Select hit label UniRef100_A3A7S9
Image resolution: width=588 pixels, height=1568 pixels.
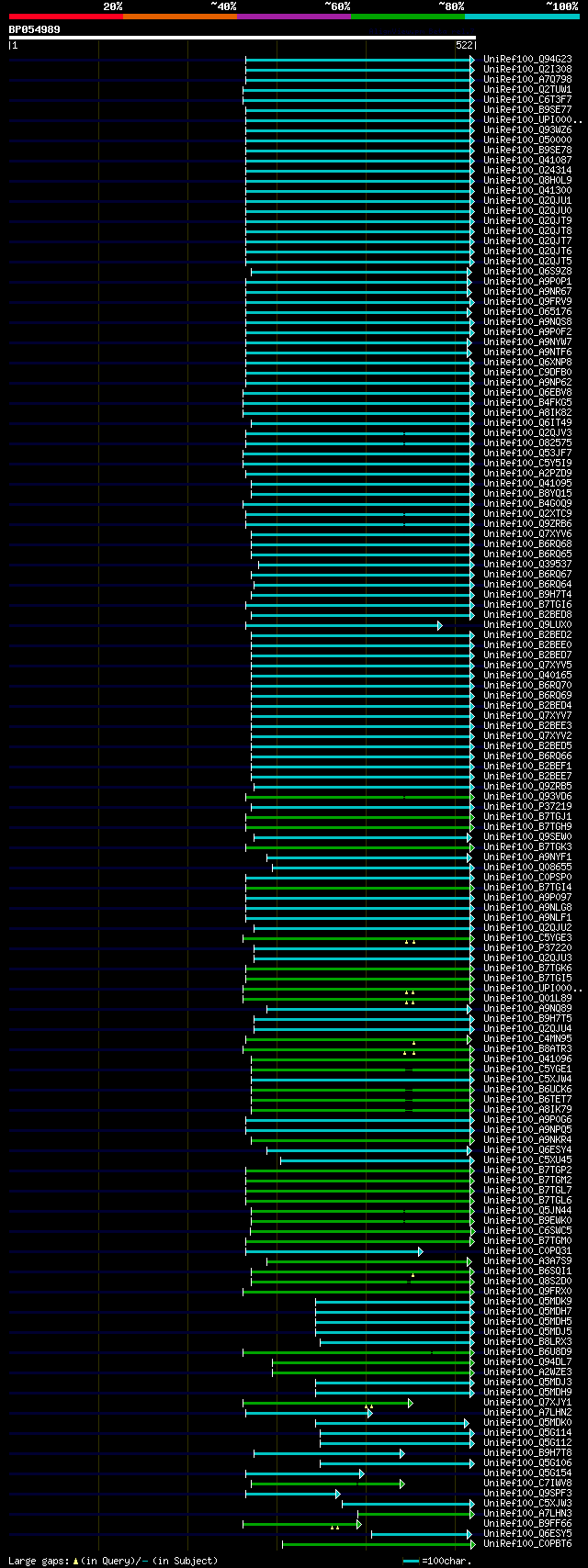[527, 1261]
